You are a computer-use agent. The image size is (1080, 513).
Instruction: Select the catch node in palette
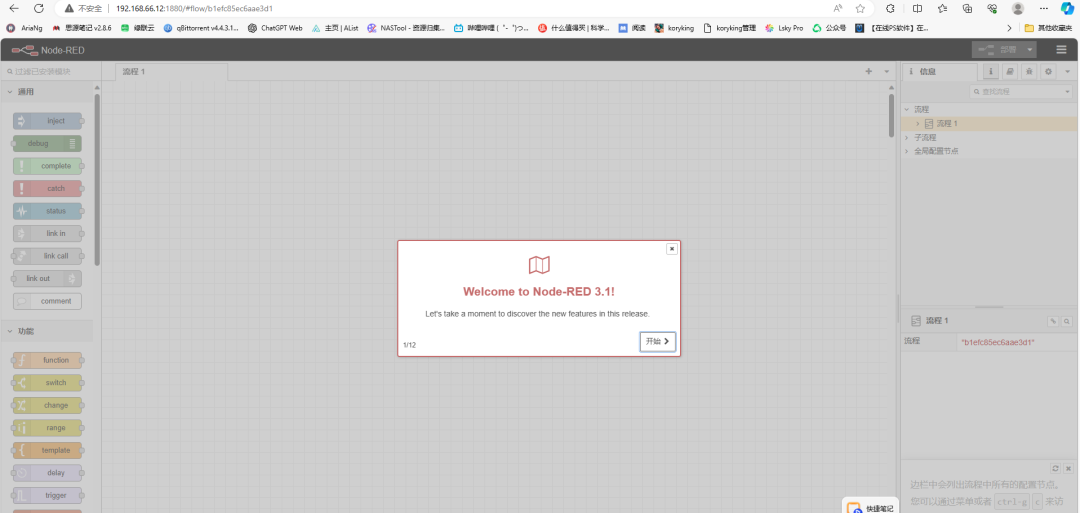click(48, 189)
